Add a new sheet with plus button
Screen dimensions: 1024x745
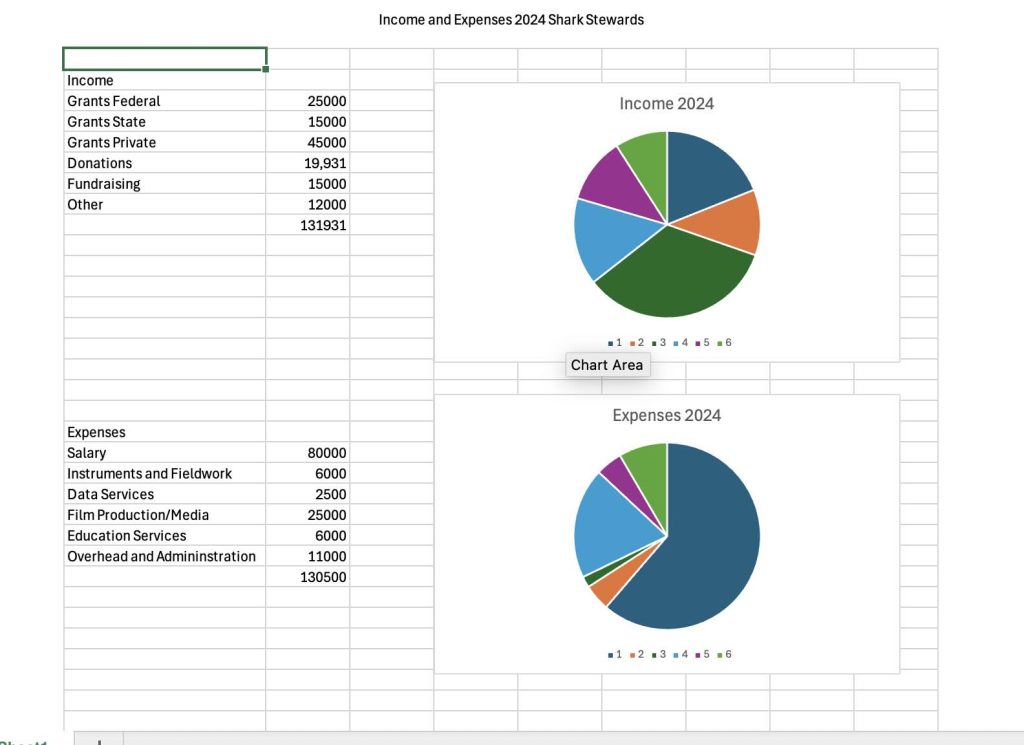(x=98, y=741)
